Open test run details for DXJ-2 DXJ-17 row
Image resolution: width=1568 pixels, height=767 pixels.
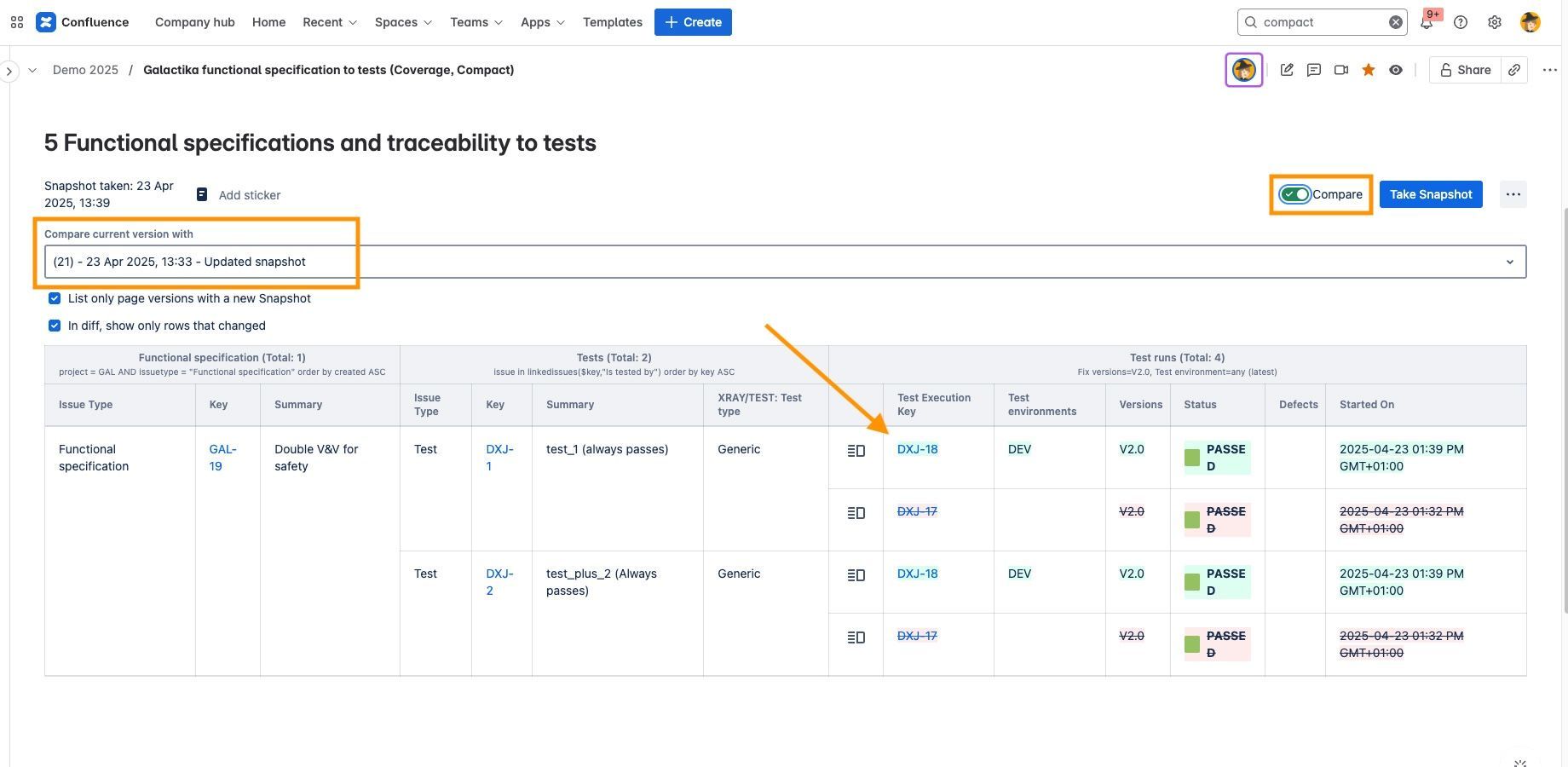(856, 637)
